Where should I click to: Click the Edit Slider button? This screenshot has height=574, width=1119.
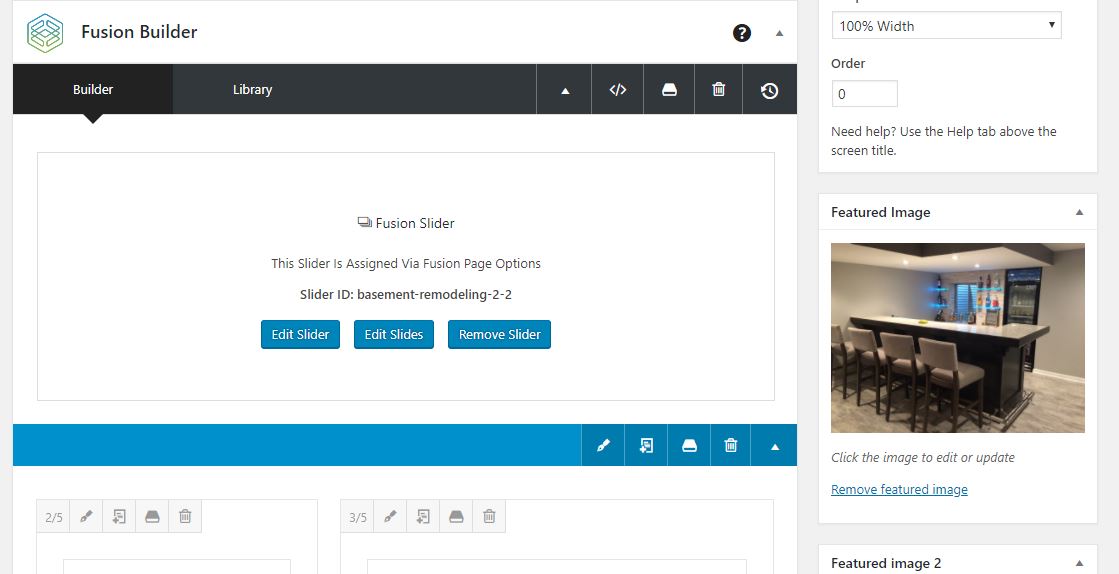click(300, 334)
